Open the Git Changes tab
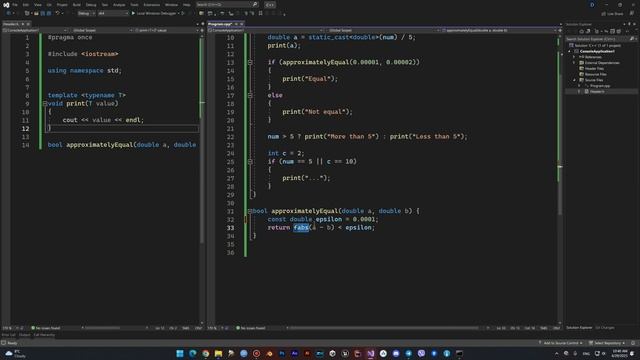 coord(605,328)
